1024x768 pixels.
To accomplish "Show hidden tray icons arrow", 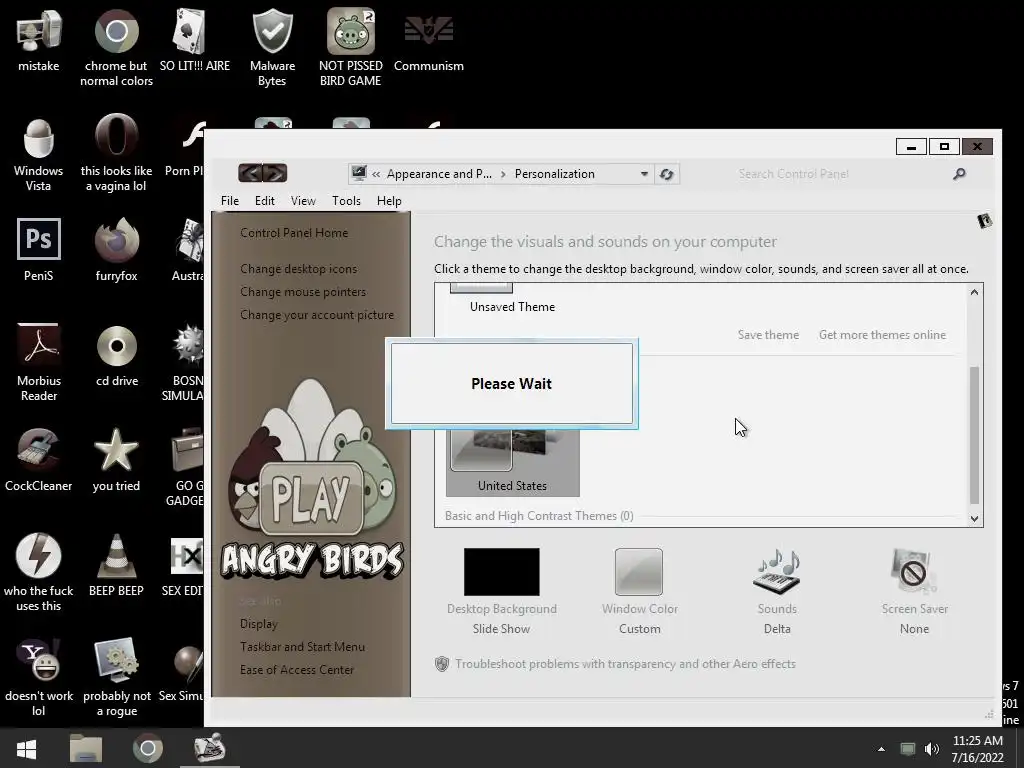I will point(882,749).
